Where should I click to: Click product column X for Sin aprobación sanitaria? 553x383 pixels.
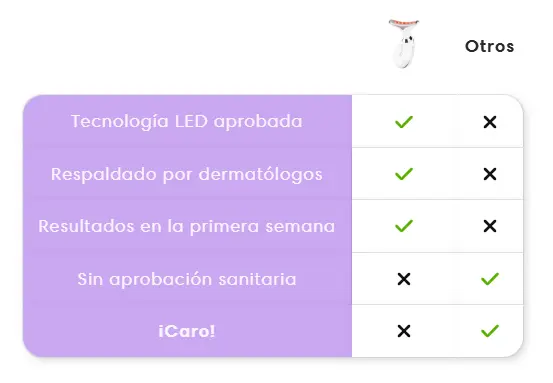(404, 279)
